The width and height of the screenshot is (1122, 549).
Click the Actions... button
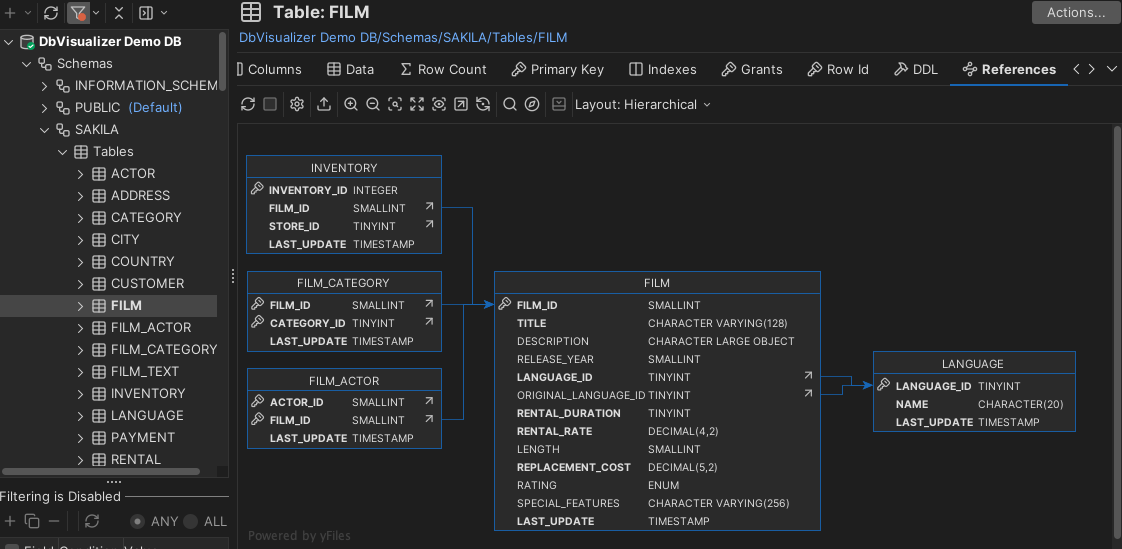(1075, 13)
